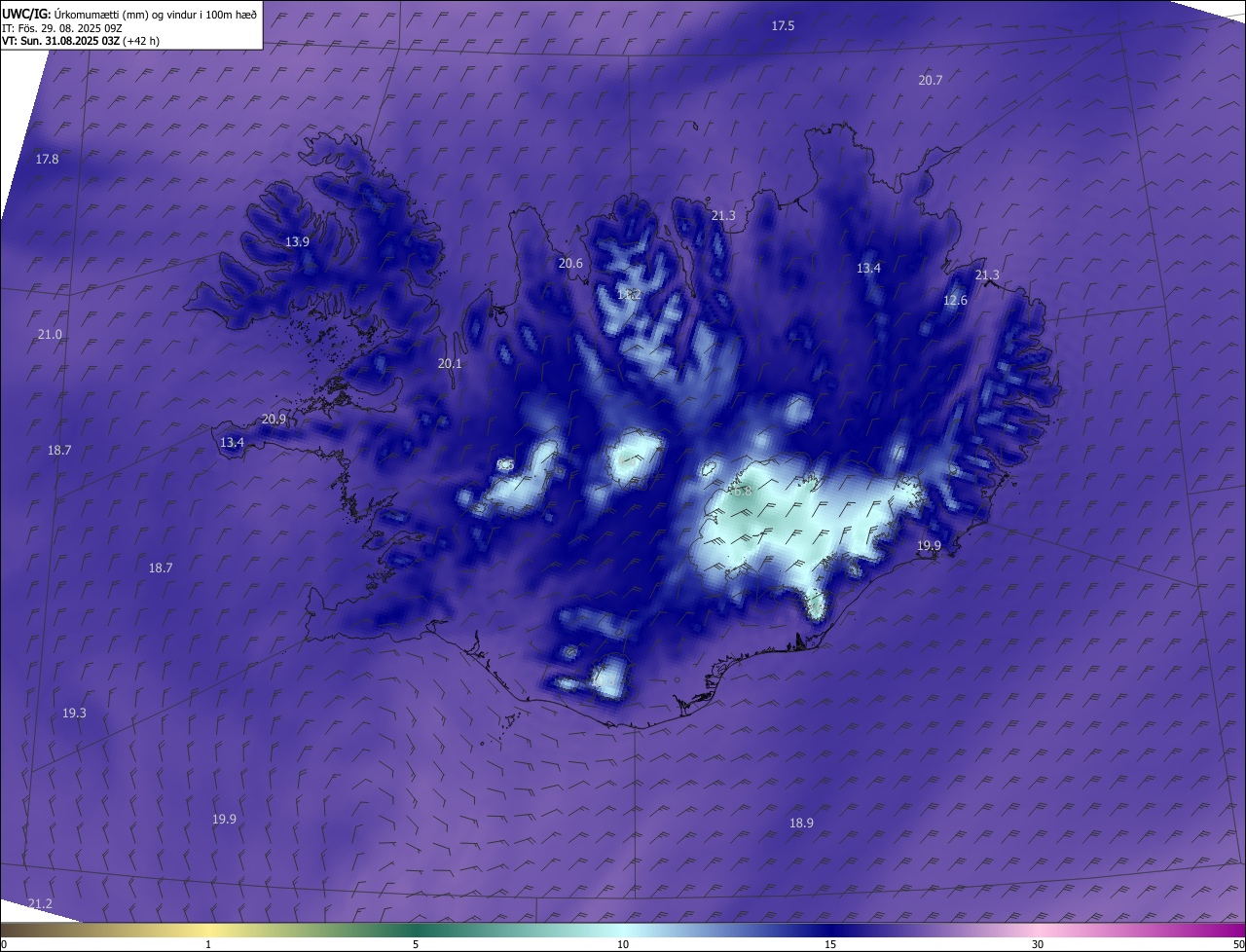Screen dimensions: 1246x952
Task: Click the 21.2 map value
Action: (x=40, y=904)
